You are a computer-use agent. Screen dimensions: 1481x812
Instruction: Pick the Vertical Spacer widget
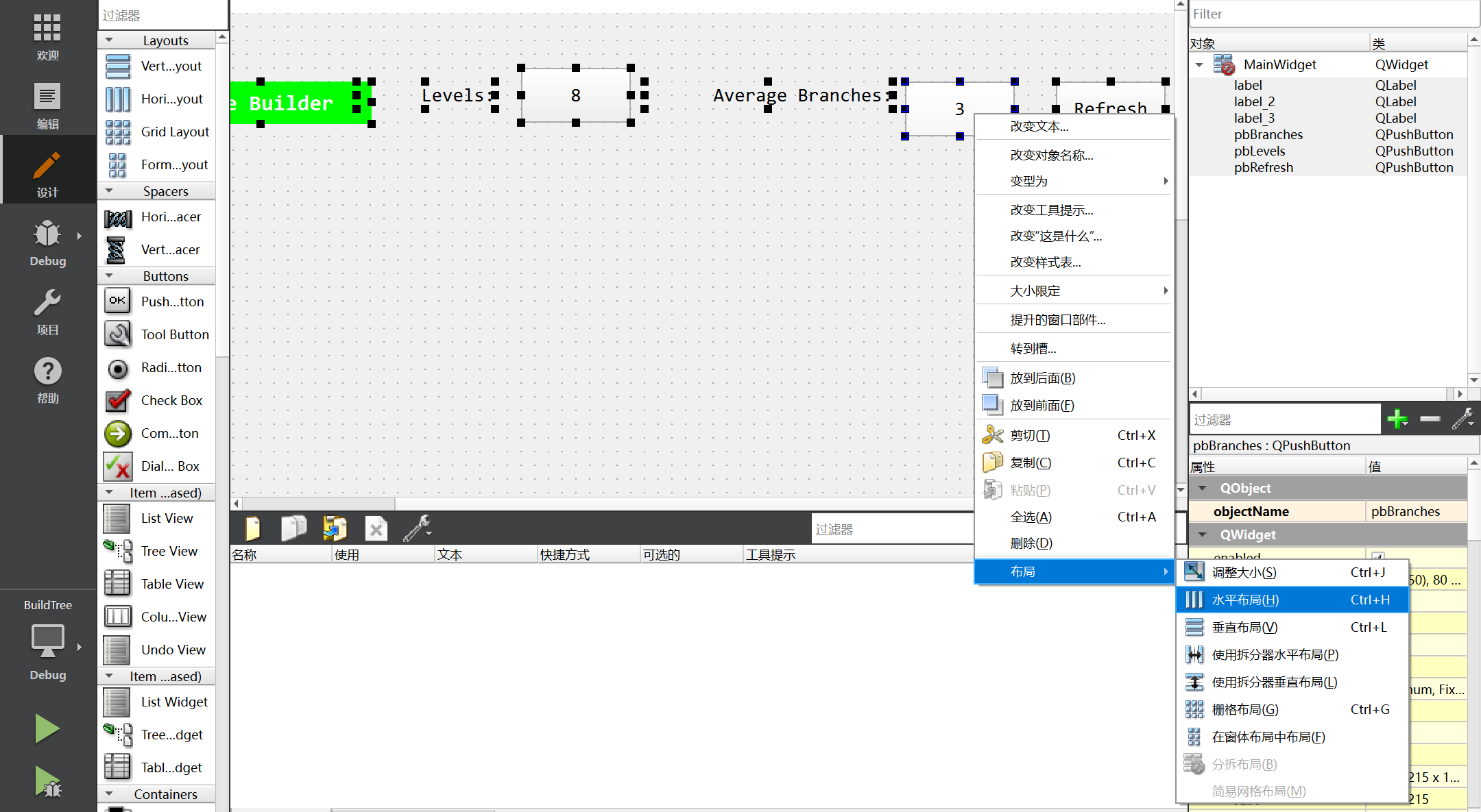coord(157,250)
